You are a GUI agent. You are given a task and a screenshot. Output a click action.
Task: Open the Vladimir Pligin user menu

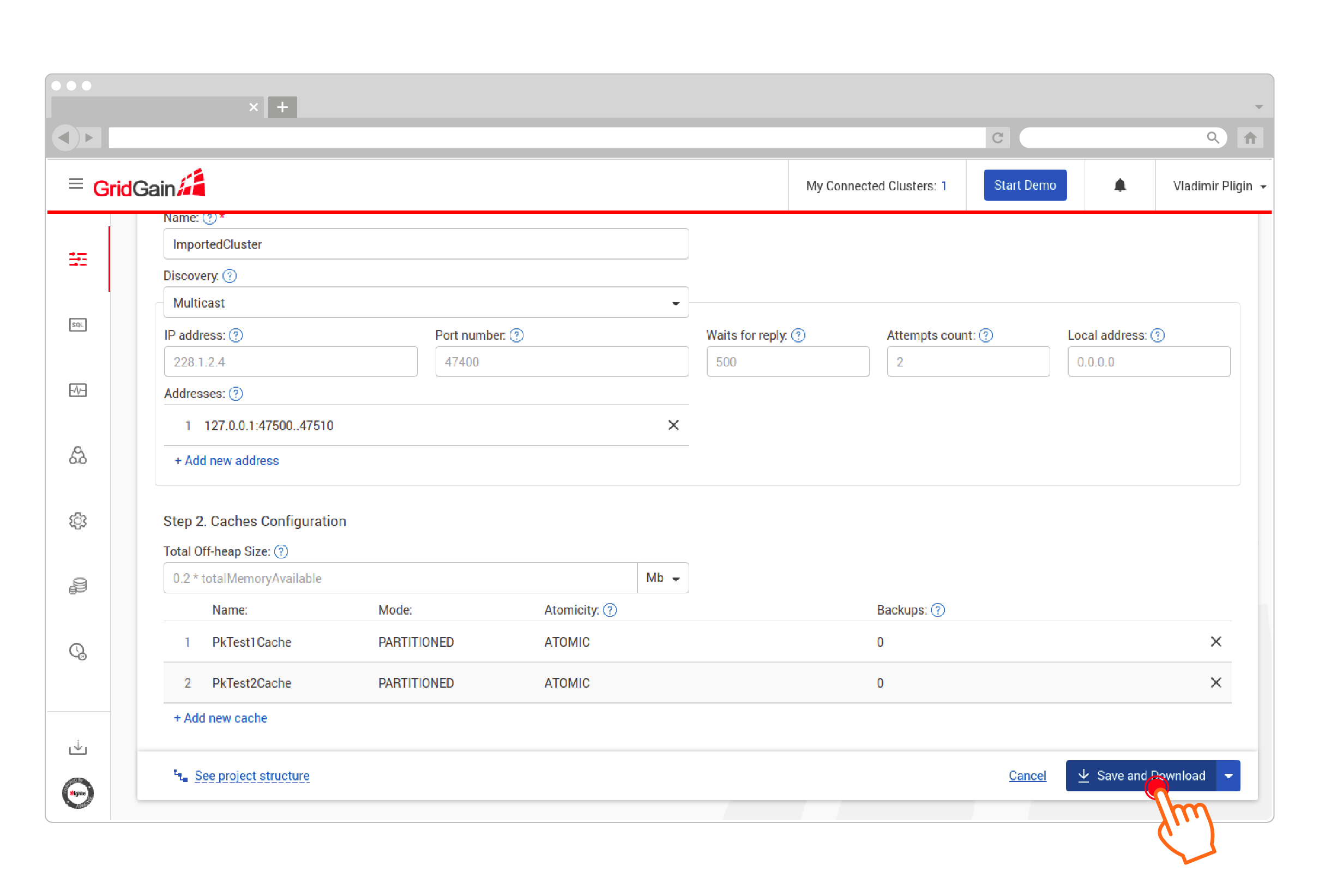tap(1219, 187)
